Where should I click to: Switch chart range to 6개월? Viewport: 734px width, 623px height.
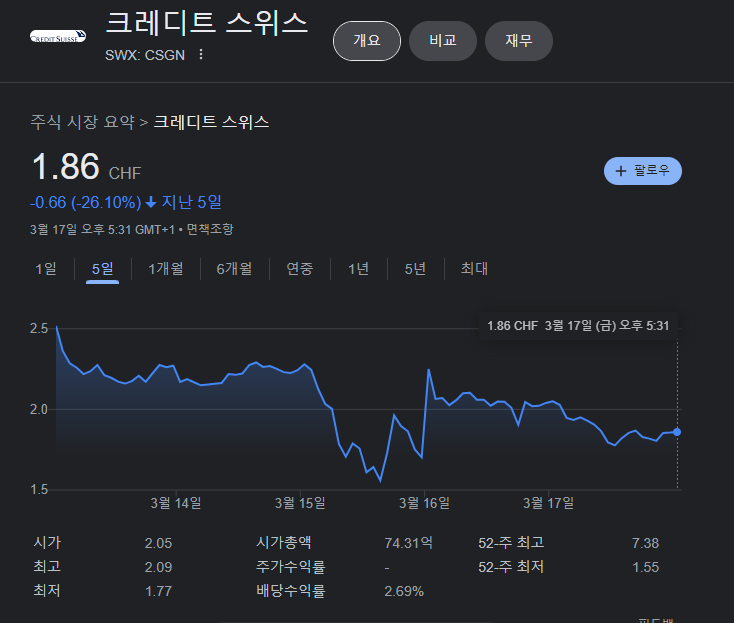tap(235, 269)
